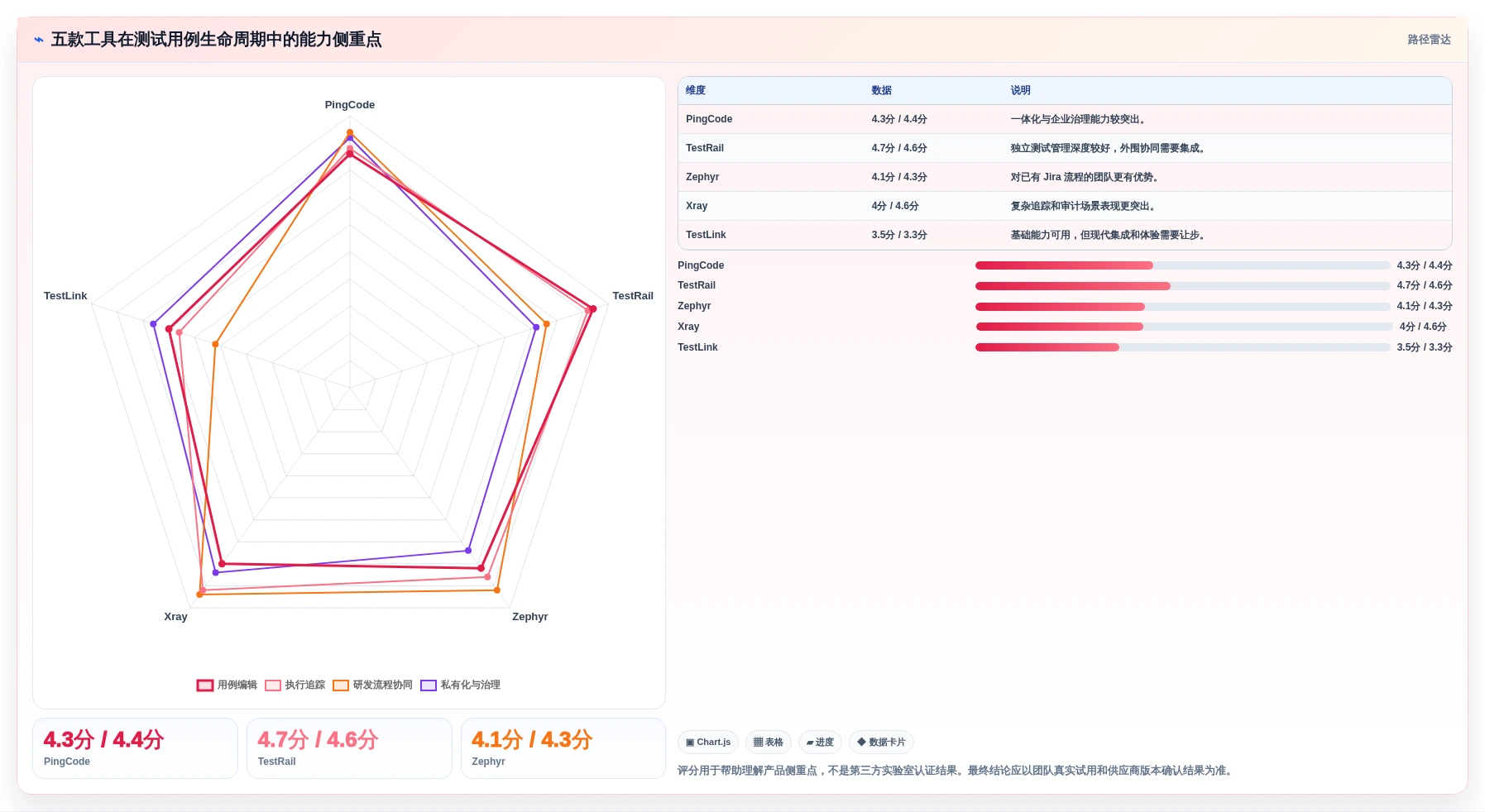Screen dimensions: 1485x812
Task: Click the 路径雷达 label in header
Action: coord(1429,40)
